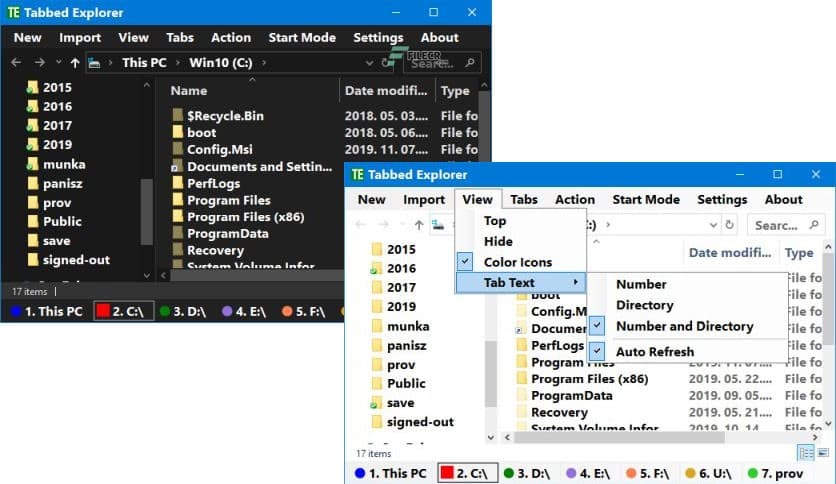Expand chevron after This PC in dark address bar
The width and height of the screenshot is (836, 484).
click(x=178, y=63)
